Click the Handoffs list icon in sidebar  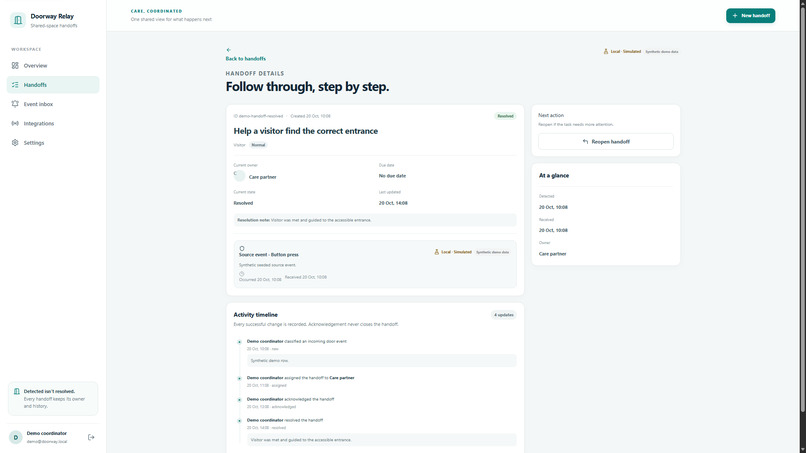15,85
